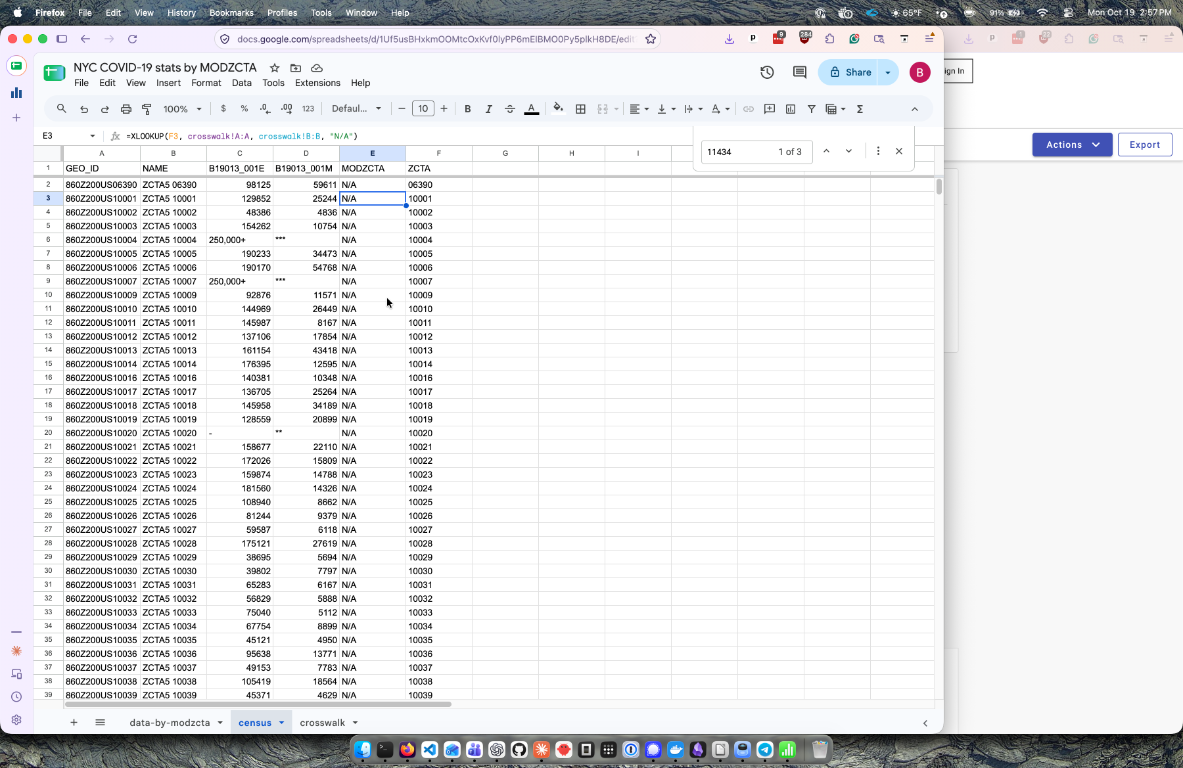This screenshot has width=1183, height=768.
Task: Click the Undo toolbar icon
Action: coord(84,109)
